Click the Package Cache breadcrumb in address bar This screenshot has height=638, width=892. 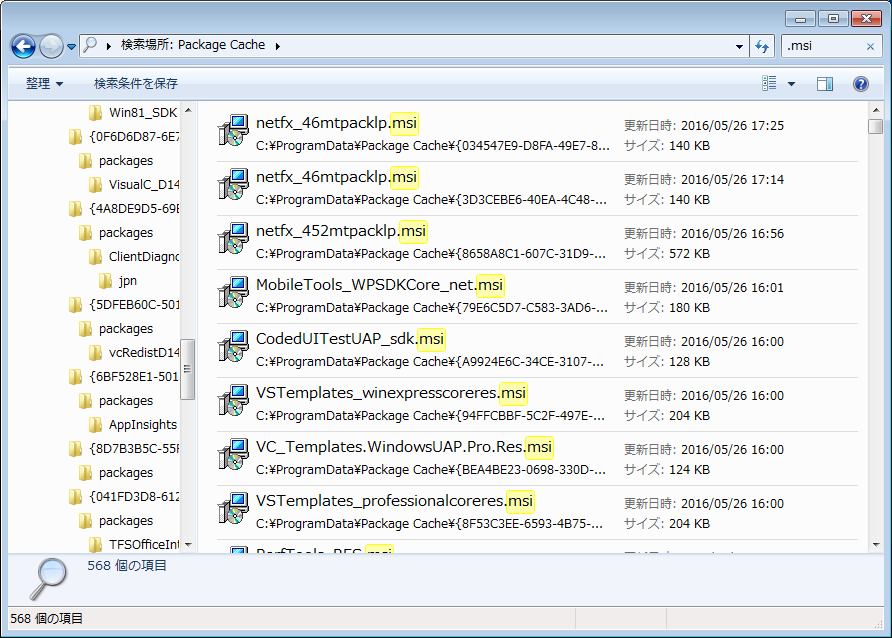pos(221,45)
